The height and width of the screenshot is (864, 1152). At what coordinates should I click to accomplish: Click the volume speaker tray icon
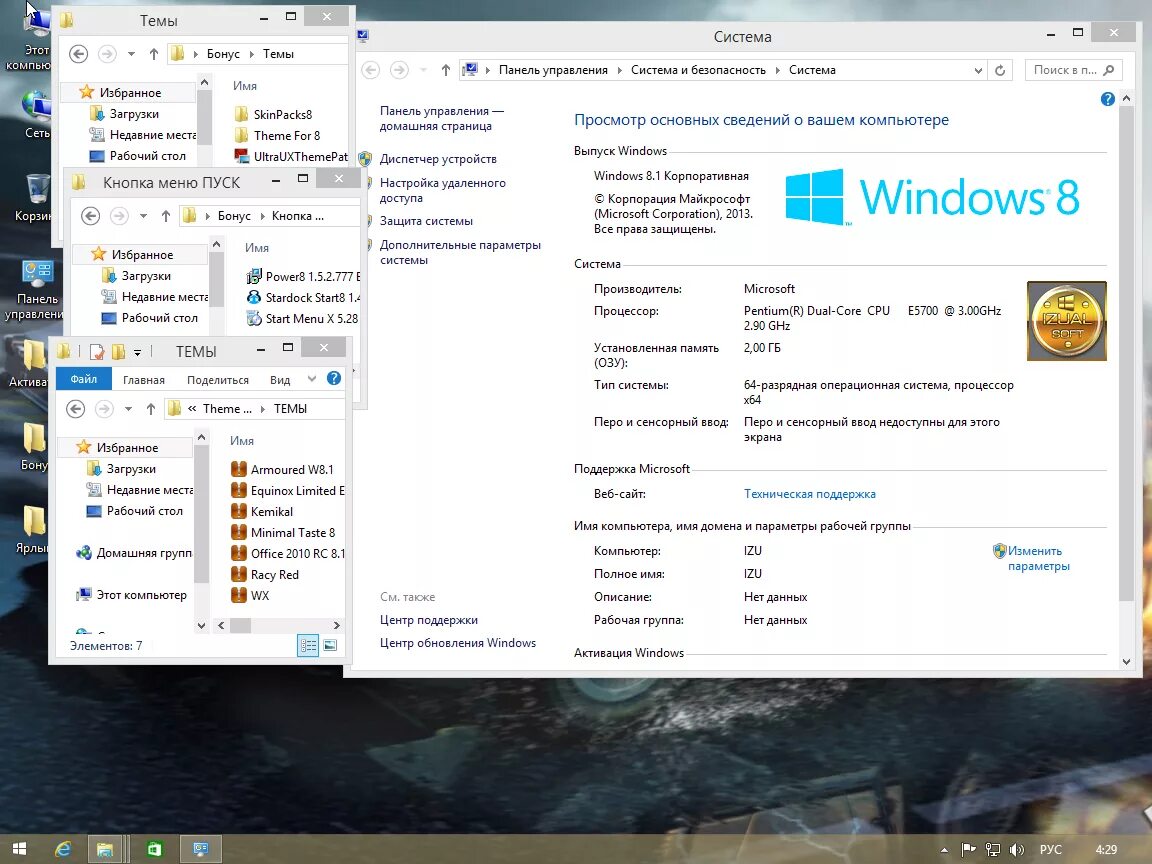point(1017,850)
